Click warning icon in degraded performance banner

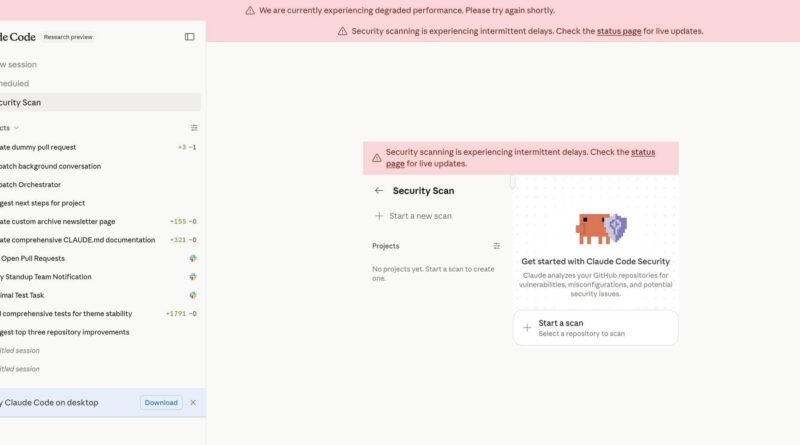(250, 11)
